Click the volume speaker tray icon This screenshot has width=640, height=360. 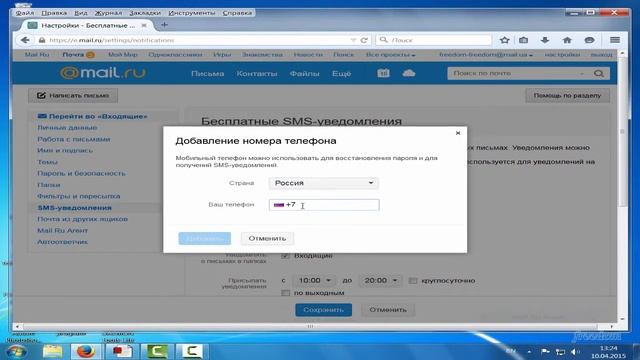575,351
